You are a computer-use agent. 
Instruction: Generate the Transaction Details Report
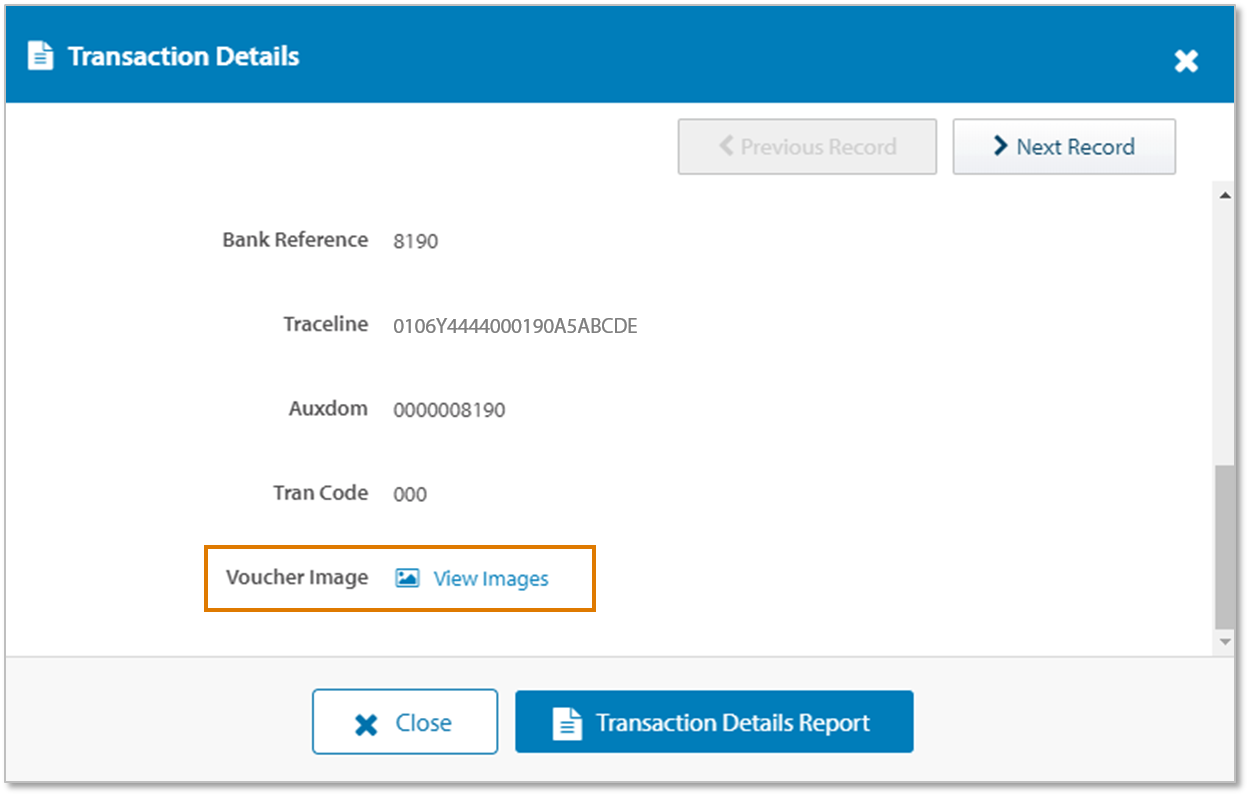coord(714,722)
